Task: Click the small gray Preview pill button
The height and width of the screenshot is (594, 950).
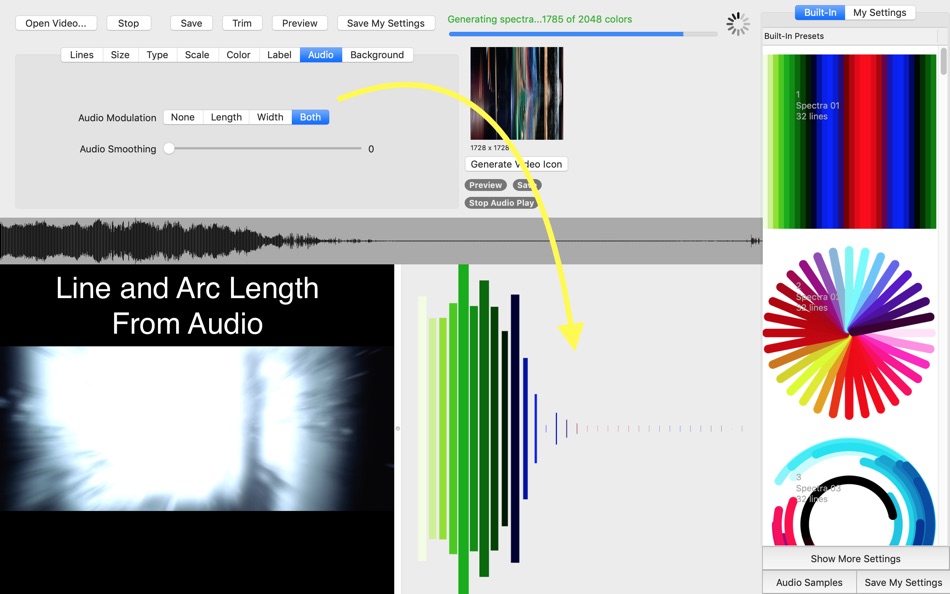Action: click(x=485, y=185)
